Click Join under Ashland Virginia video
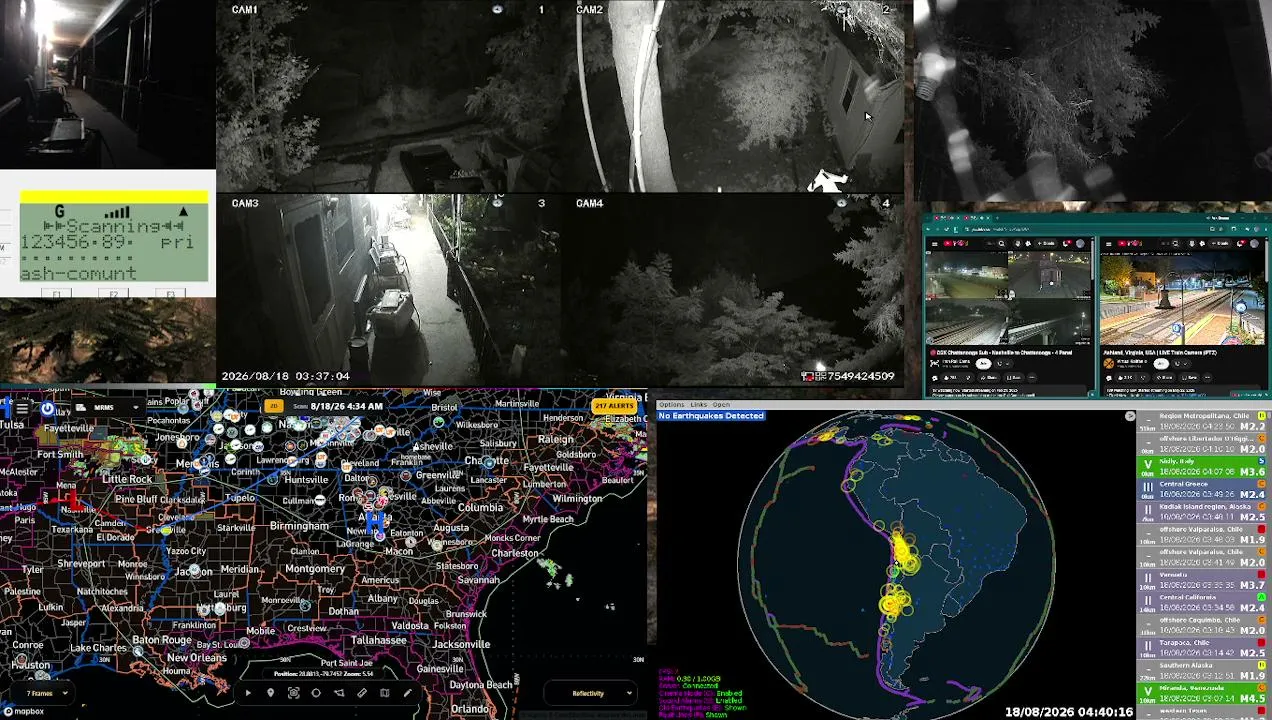Viewport: 1272px width, 720px height. click(x=1161, y=364)
